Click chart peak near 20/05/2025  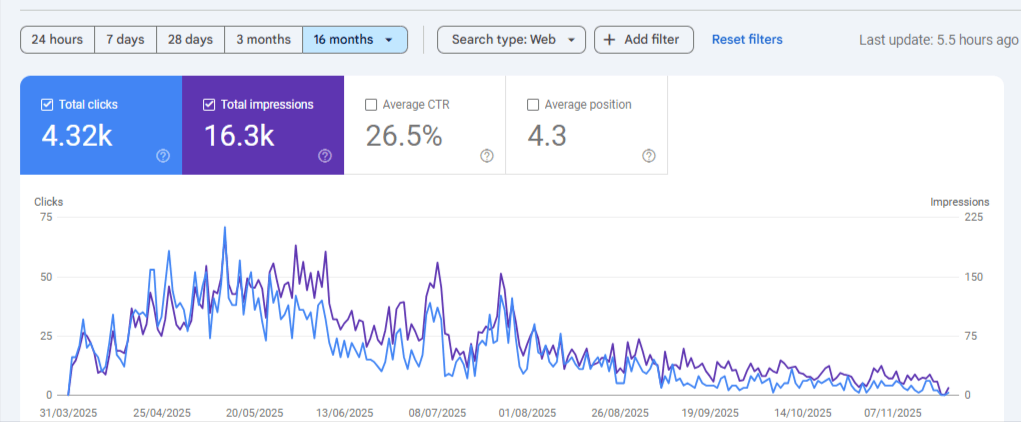click(224, 228)
